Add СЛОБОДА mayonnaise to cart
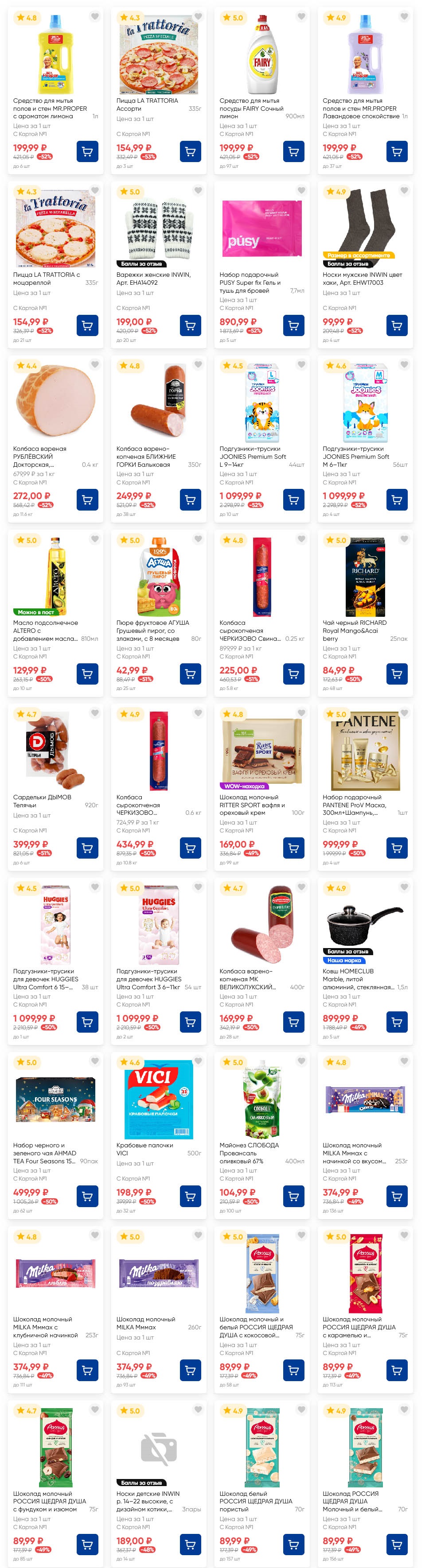 (294, 1196)
